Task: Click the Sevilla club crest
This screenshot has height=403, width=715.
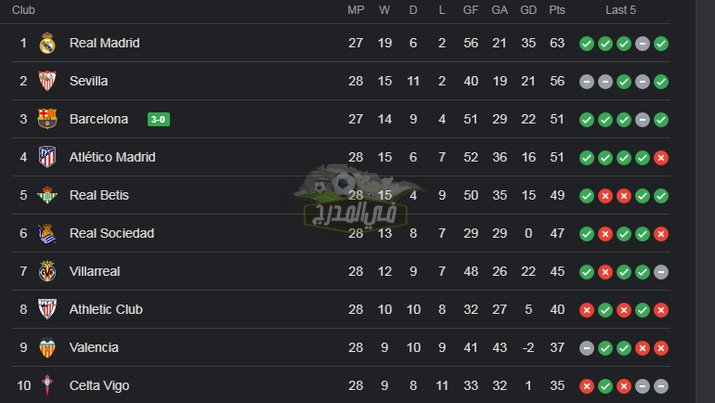Action: coord(47,81)
